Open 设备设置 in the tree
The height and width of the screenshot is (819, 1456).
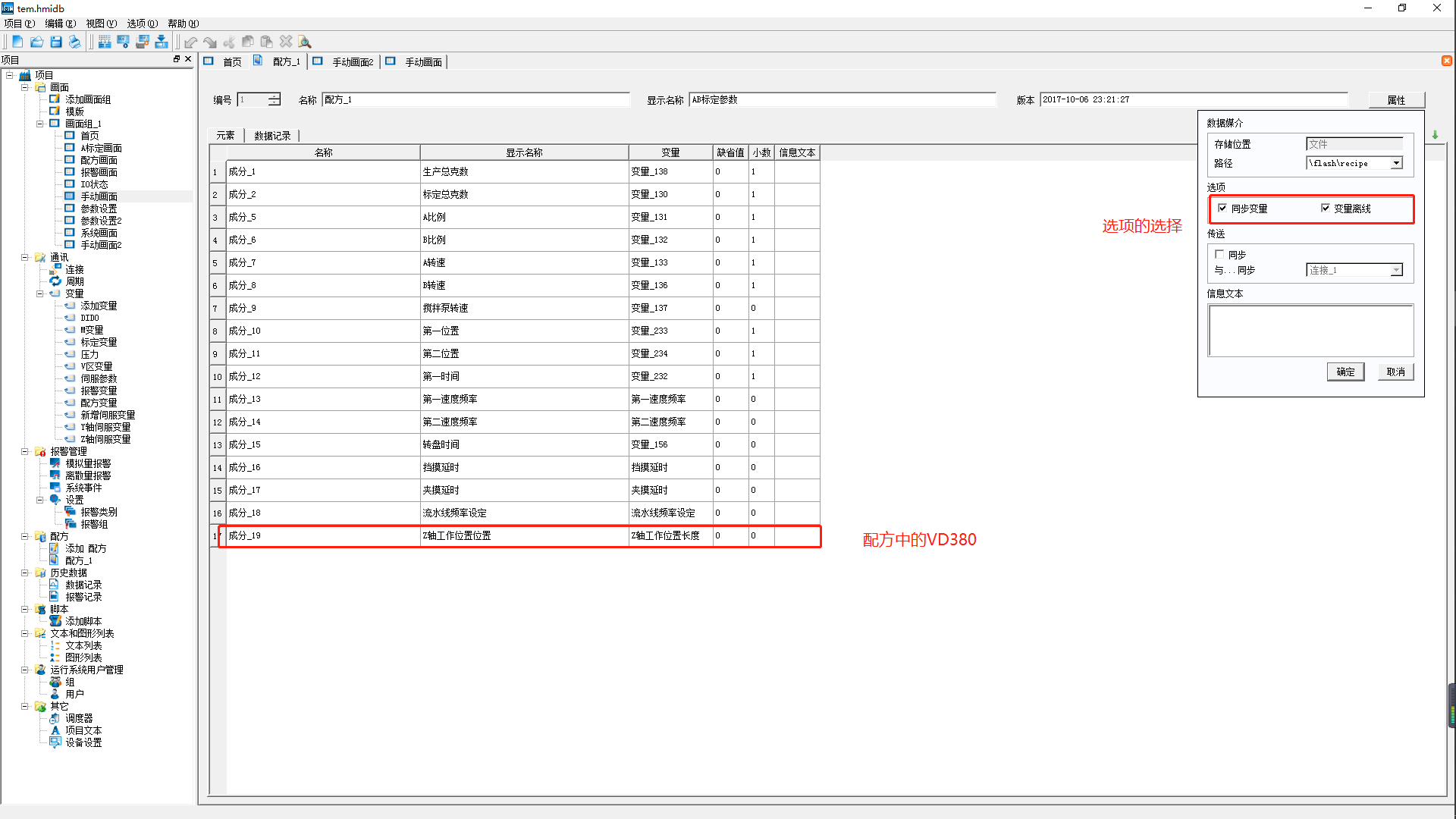(x=83, y=742)
